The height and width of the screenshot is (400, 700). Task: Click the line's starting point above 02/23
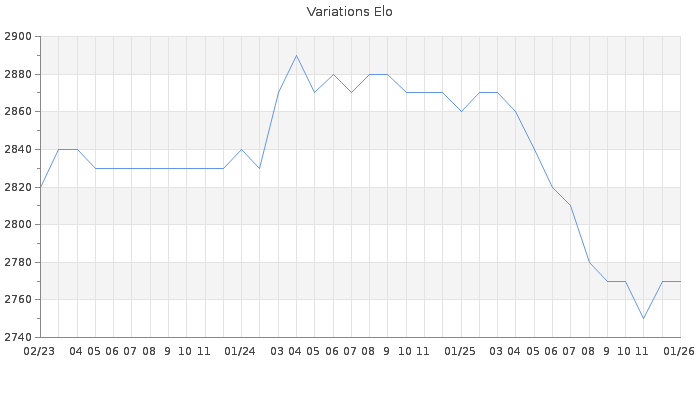point(41,187)
